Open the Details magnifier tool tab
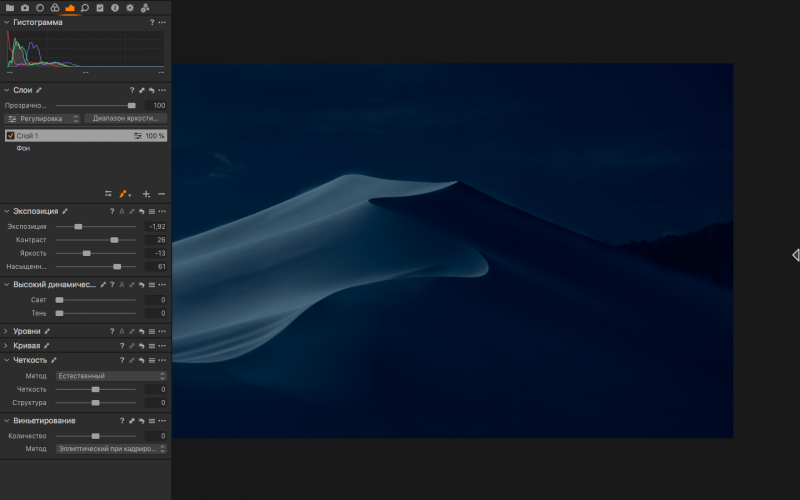 point(85,8)
